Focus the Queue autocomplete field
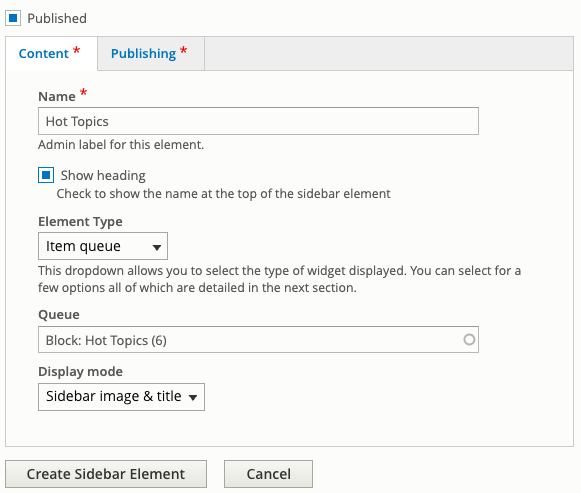Viewport: 581px width, 493px height. [x=258, y=339]
